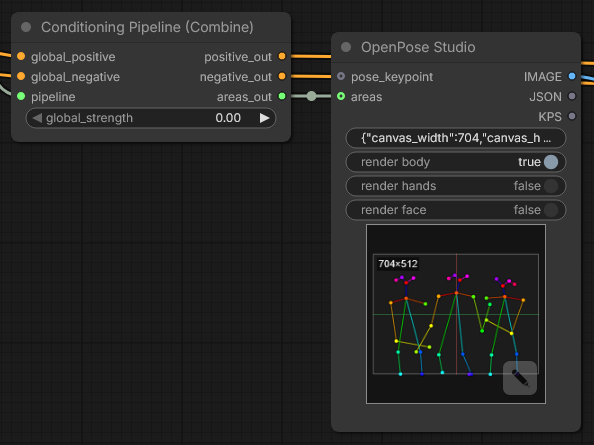594x445 pixels.
Task: Click the global_positive input socket
Action: tap(21, 56)
